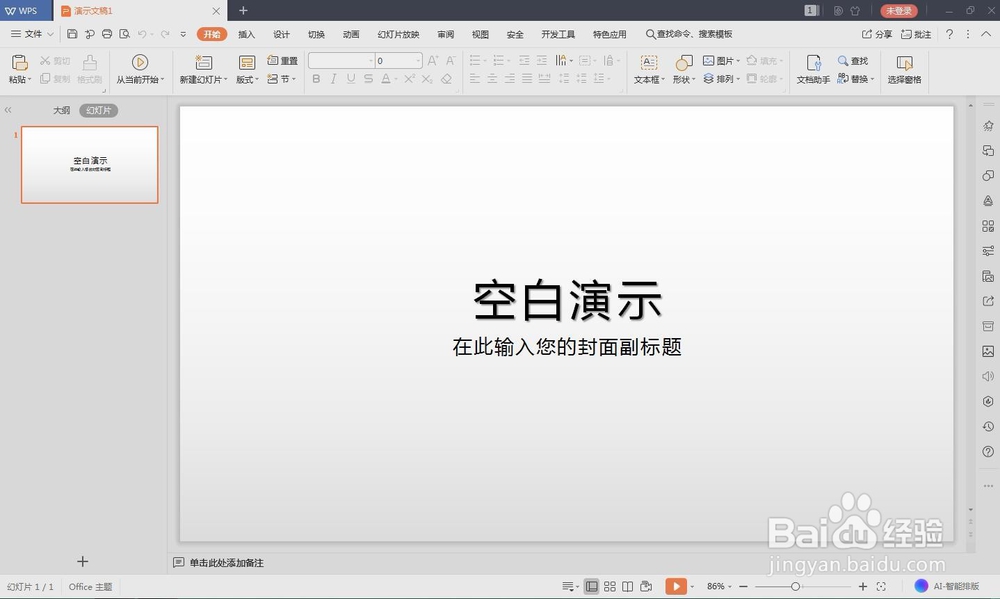Image resolution: width=1000 pixels, height=599 pixels.
Task: Increase font size with A+ icon
Action: click(433, 61)
